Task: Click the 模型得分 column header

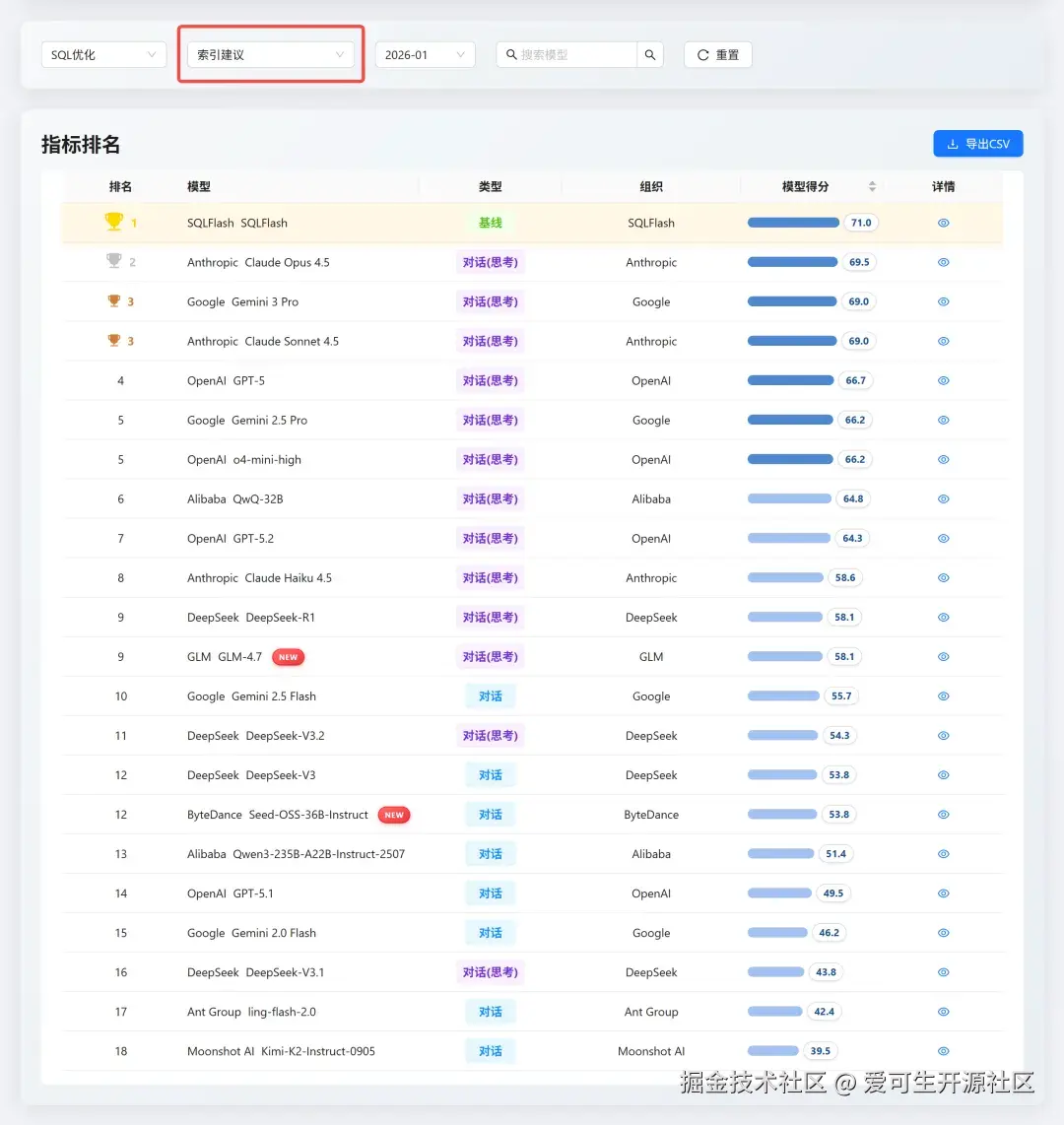Action: [x=805, y=186]
